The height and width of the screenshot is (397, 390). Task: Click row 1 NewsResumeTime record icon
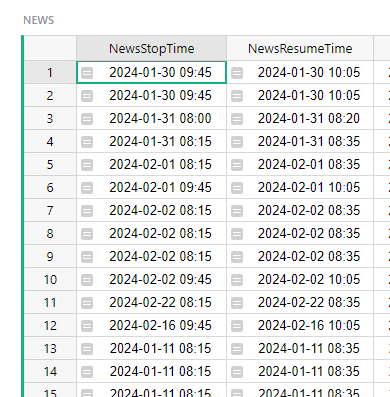tap(237, 73)
